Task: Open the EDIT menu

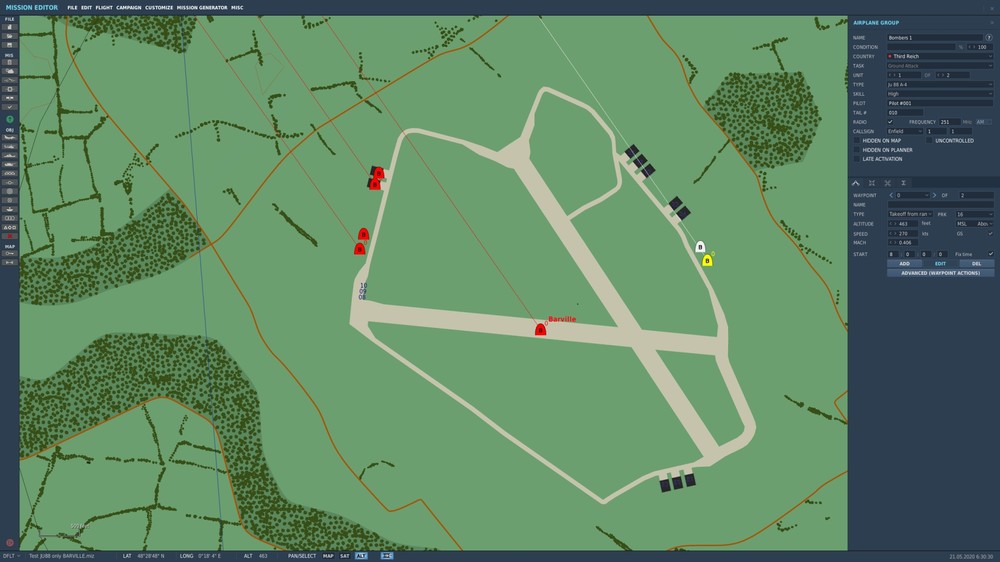Action: tap(87, 8)
